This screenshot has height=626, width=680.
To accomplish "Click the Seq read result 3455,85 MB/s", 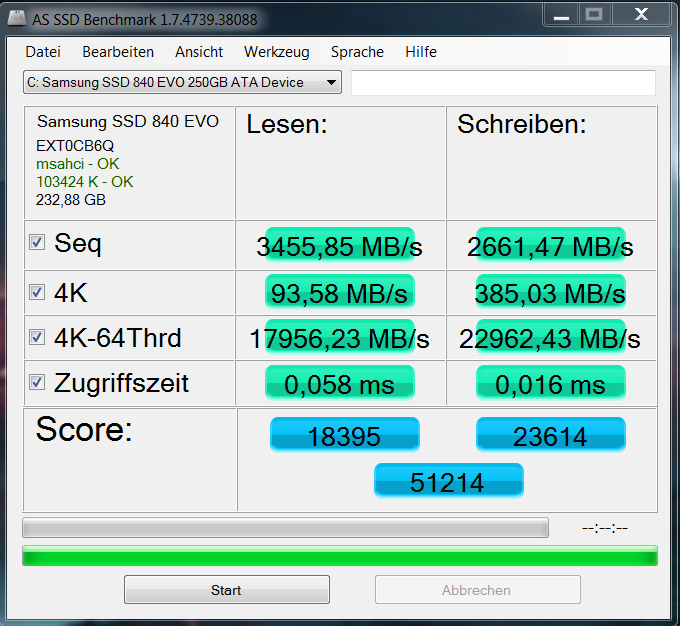I will (340, 245).
